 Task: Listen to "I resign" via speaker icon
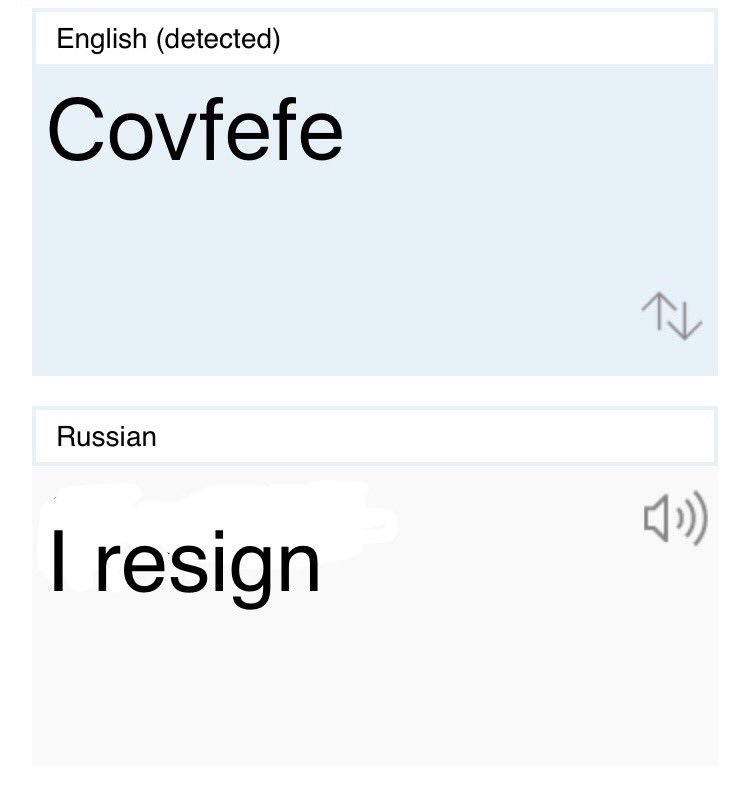(x=675, y=519)
